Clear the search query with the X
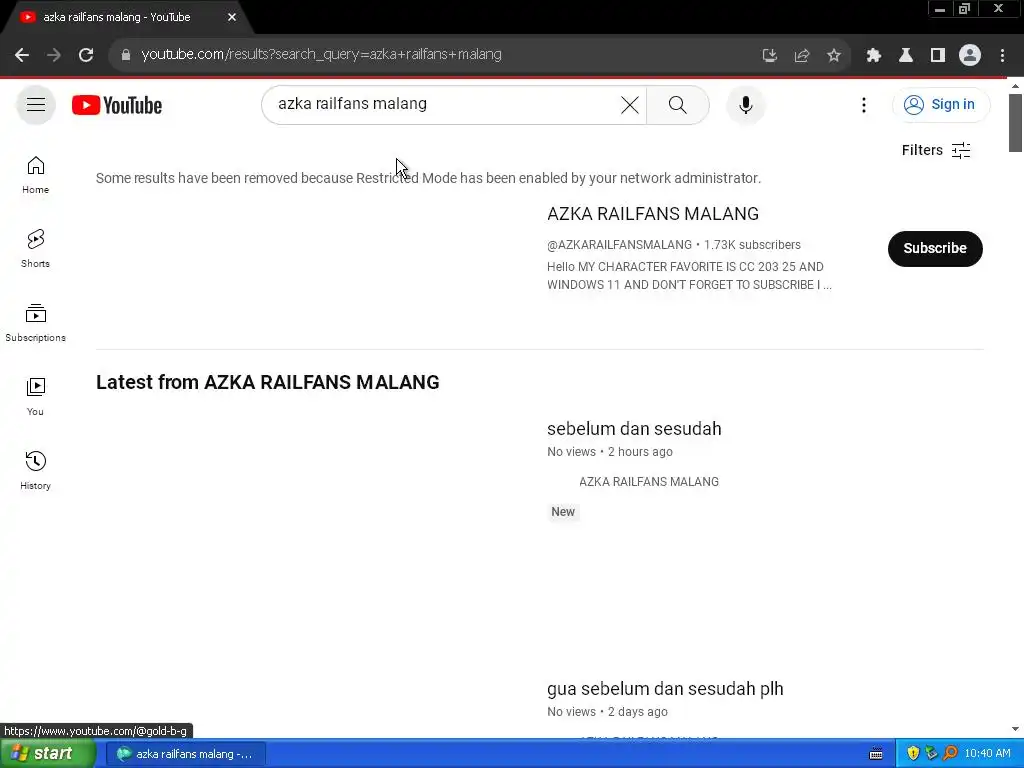The image size is (1024, 768). [630, 104]
